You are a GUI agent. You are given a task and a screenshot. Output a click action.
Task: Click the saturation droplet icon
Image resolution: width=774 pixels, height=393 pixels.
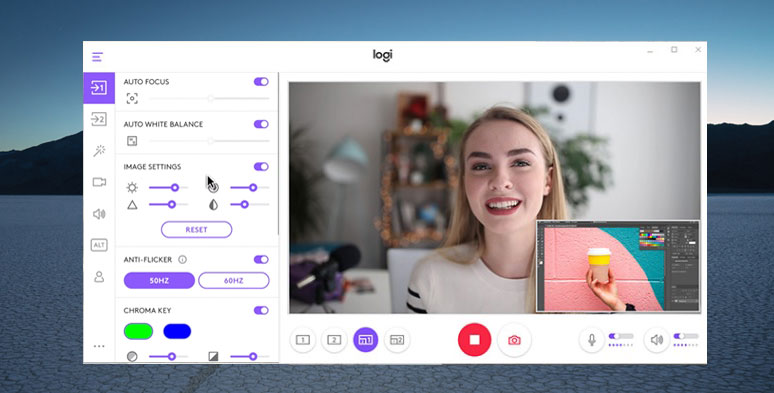pyautogui.click(x=213, y=204)
